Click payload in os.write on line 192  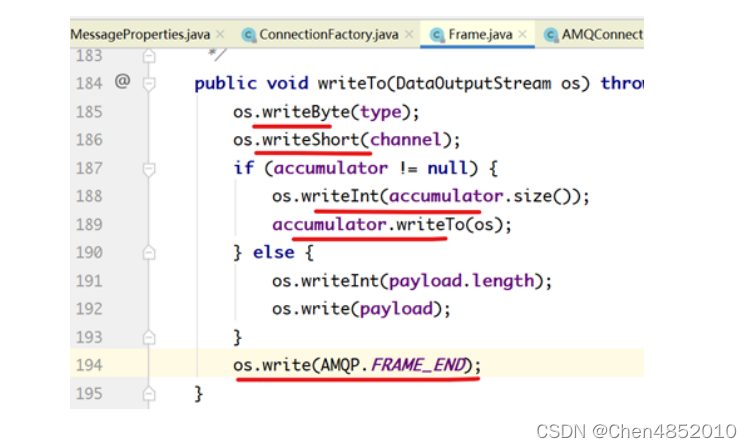pyautogui.click(x=397, y=309)
